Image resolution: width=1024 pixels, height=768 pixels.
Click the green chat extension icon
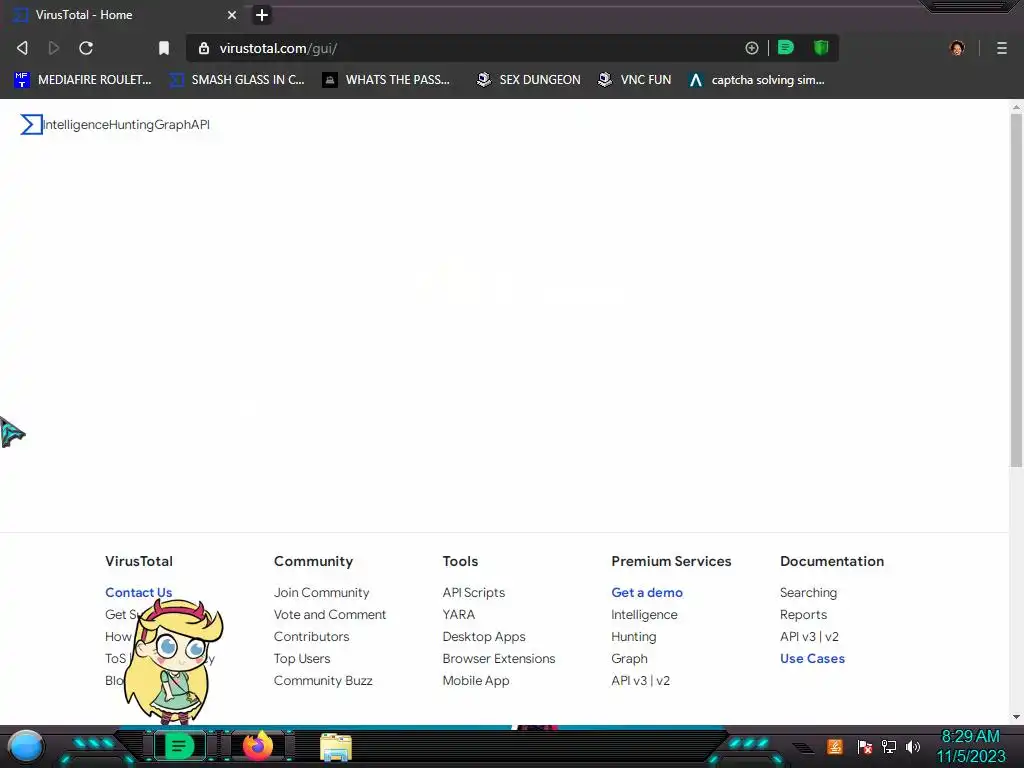pyautogui.click(x=786, y=47)
